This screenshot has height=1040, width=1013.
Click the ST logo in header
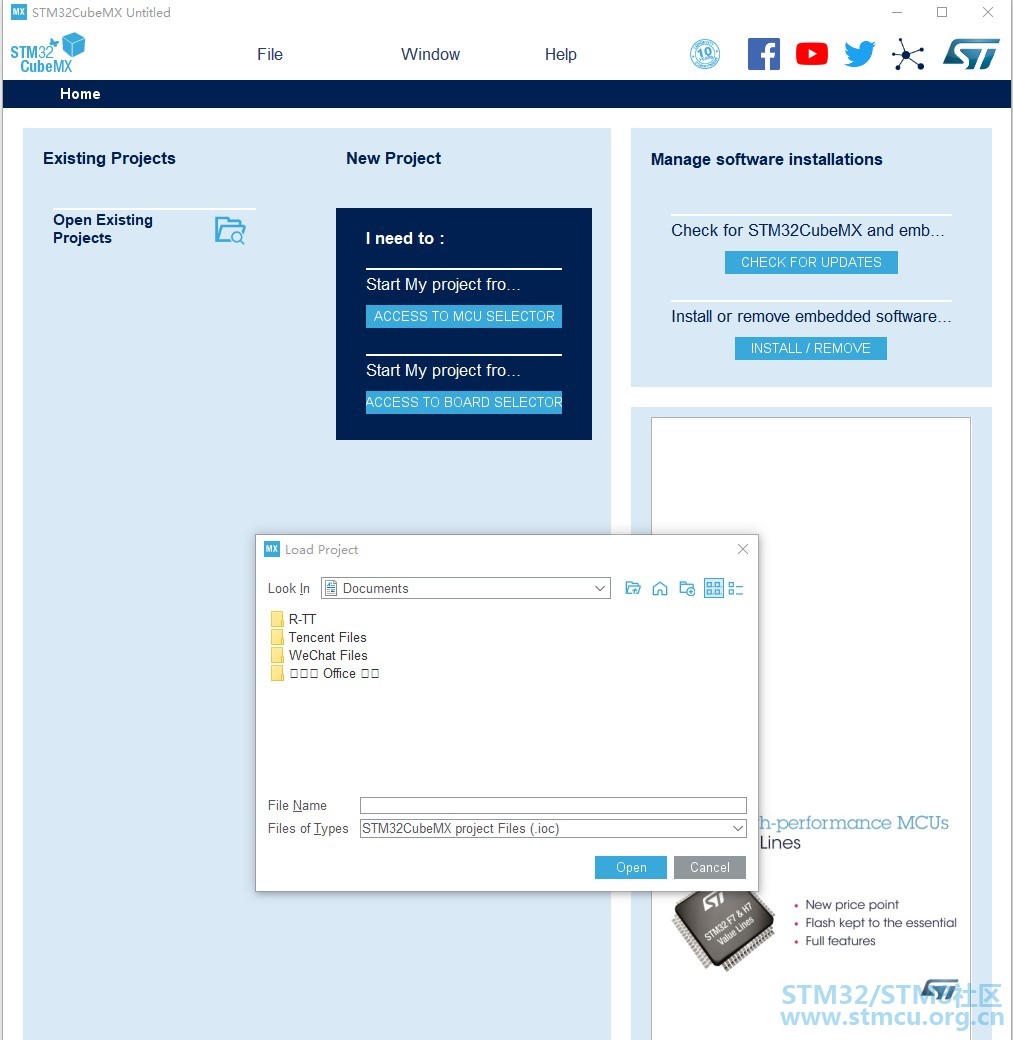[x=971, y=54]
